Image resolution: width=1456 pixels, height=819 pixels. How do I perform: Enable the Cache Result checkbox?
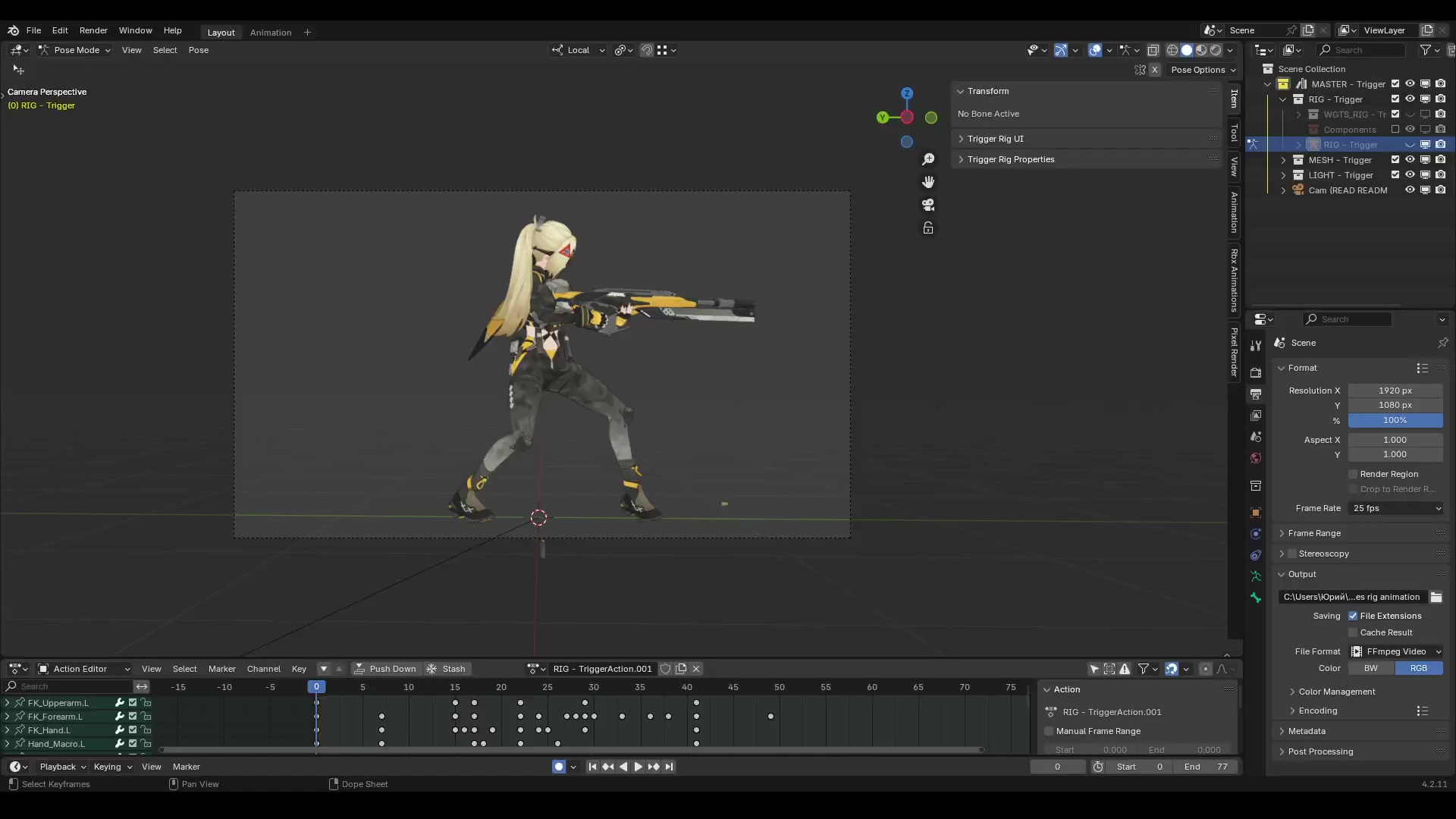(1353, 632)
